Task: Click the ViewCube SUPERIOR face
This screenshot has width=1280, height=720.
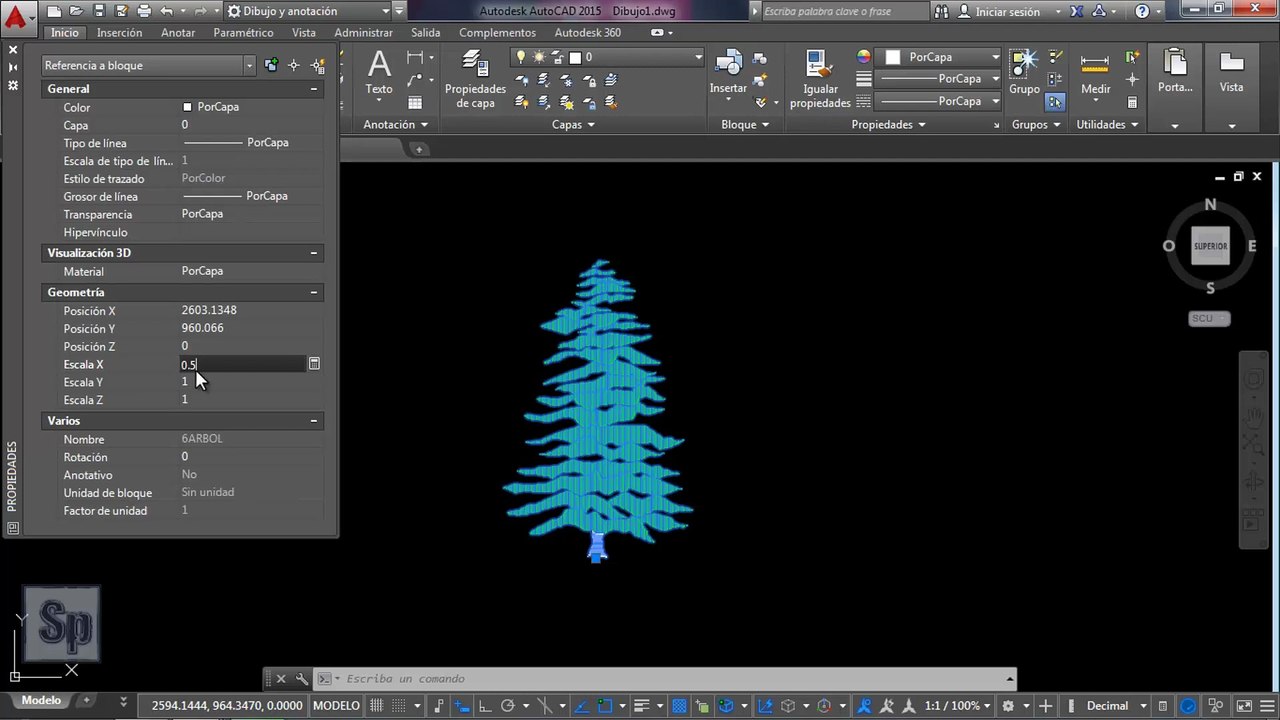Action: [1210, 246]
